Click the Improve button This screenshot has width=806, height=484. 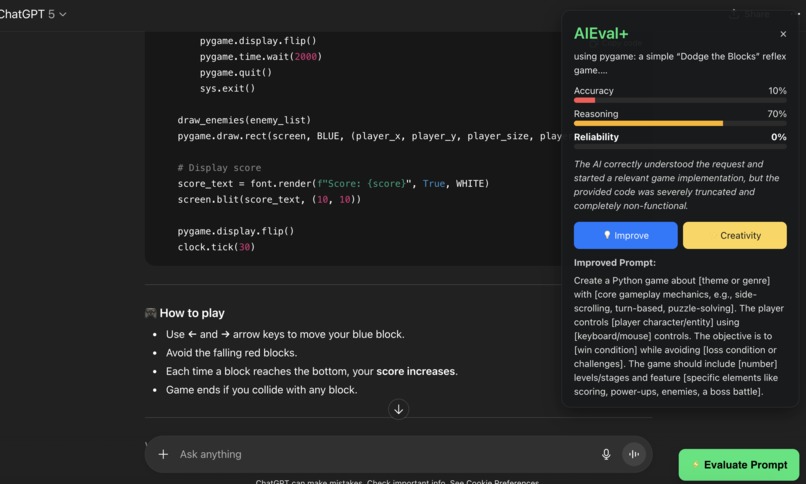point(626,235)
